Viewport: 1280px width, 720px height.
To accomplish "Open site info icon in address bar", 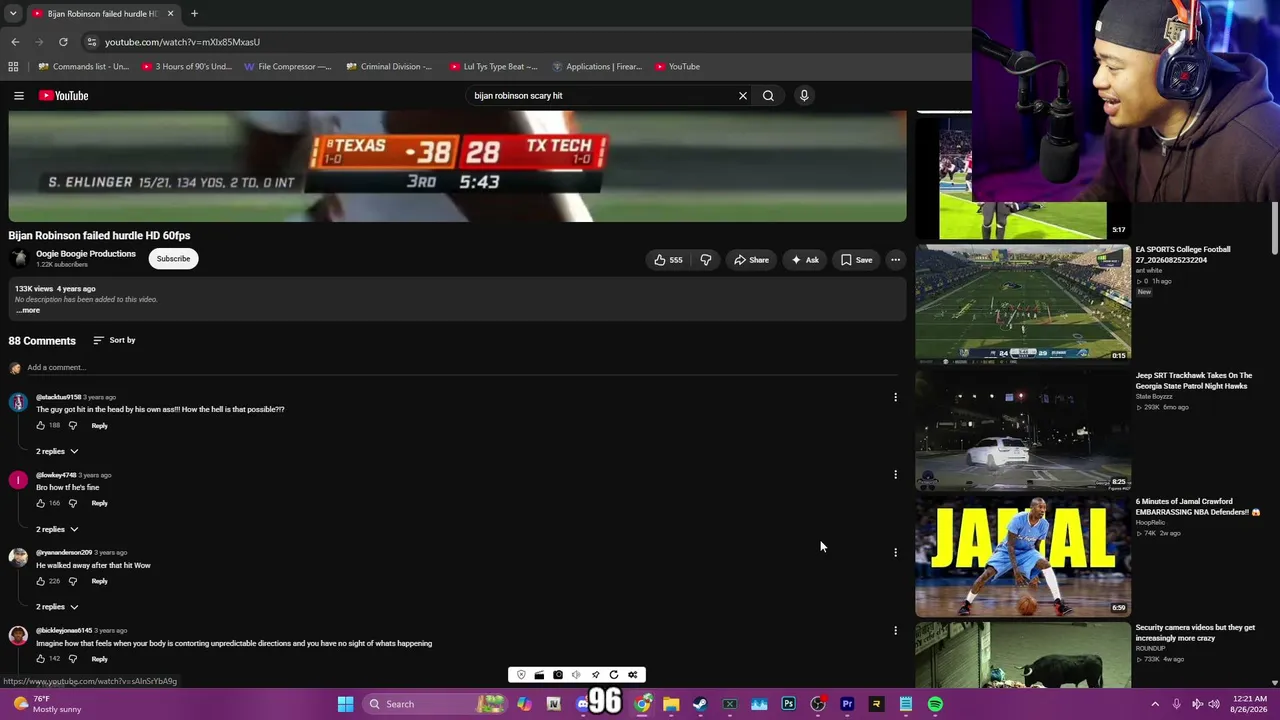I will (x=91, y=42).
